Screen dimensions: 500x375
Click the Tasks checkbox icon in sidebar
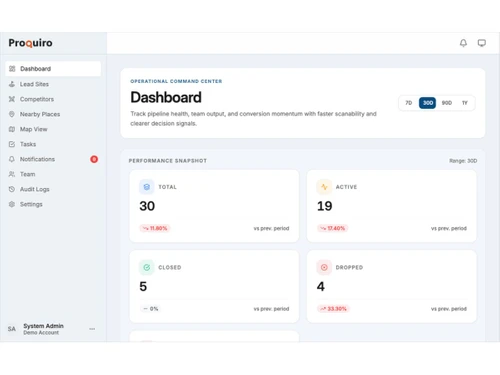point(12,144)
